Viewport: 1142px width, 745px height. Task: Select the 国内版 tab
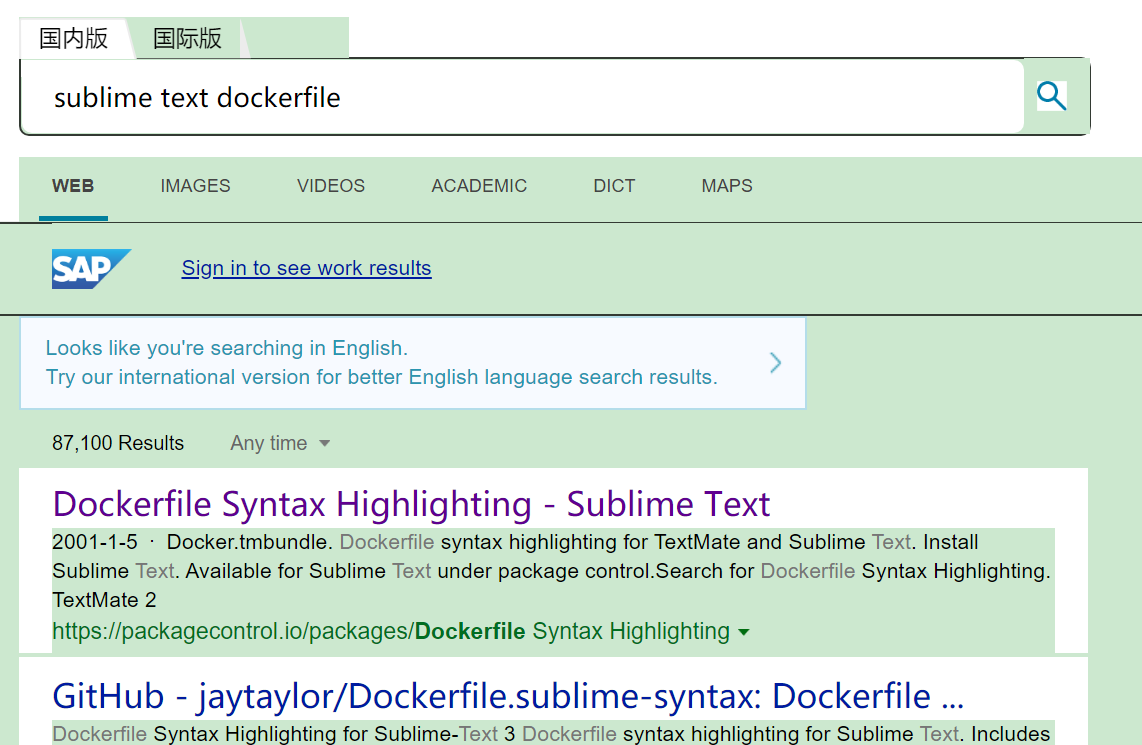click(75, 38)
